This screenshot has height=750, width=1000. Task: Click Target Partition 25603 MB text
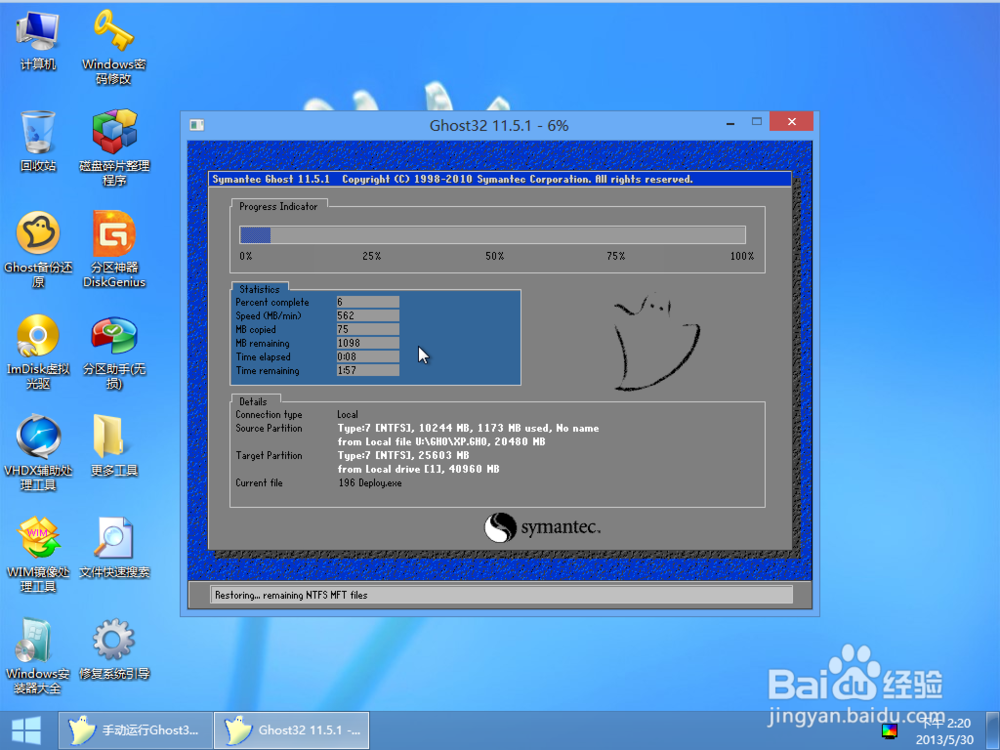click(x=403, y=455)
